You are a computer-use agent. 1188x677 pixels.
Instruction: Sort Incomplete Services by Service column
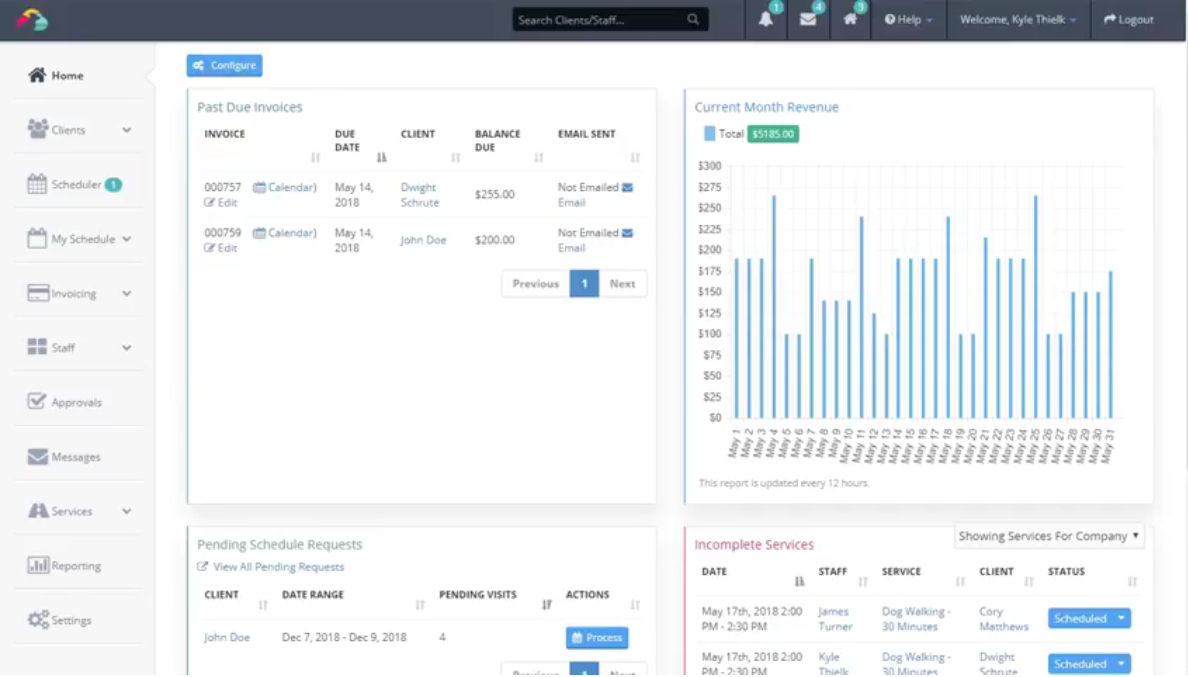coord(960,582)
